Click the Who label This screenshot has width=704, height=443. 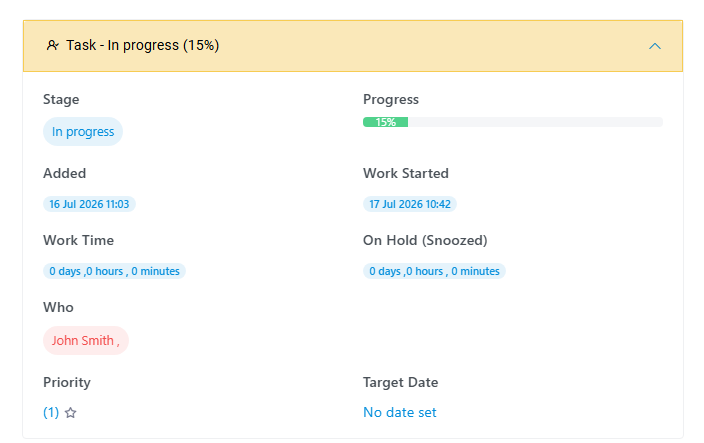coord(58,307)
